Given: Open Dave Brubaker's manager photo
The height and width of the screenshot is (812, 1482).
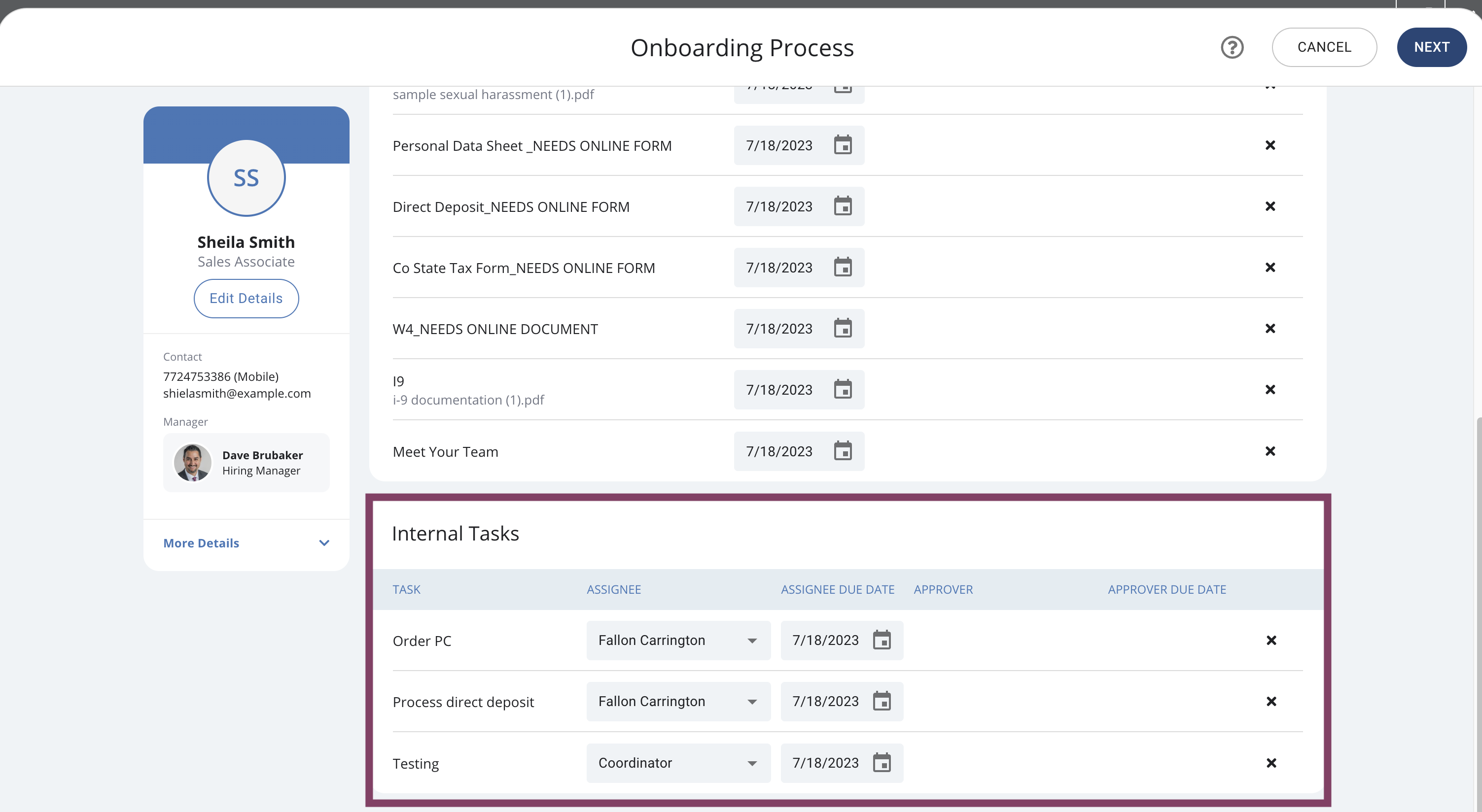Looking at the screenshot, I should 193,462.
